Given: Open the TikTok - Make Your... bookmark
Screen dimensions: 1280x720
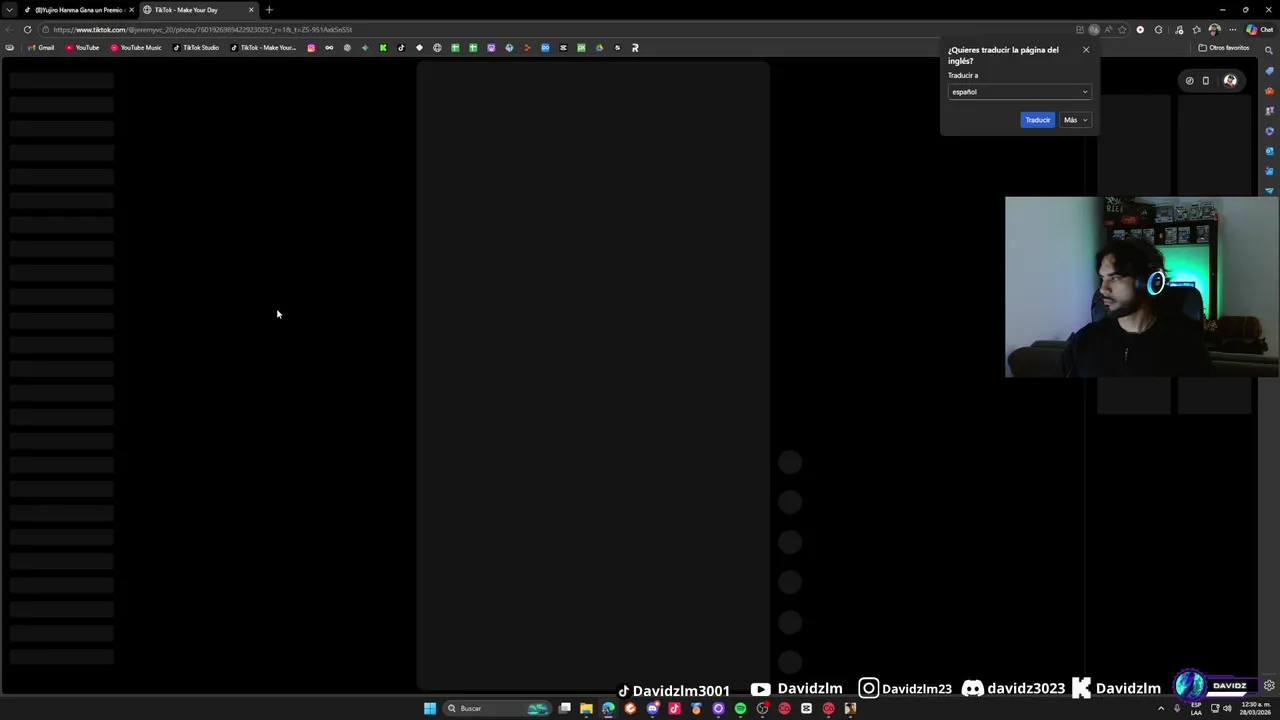Looking at the screenshot, I should (x=263, y=48).
